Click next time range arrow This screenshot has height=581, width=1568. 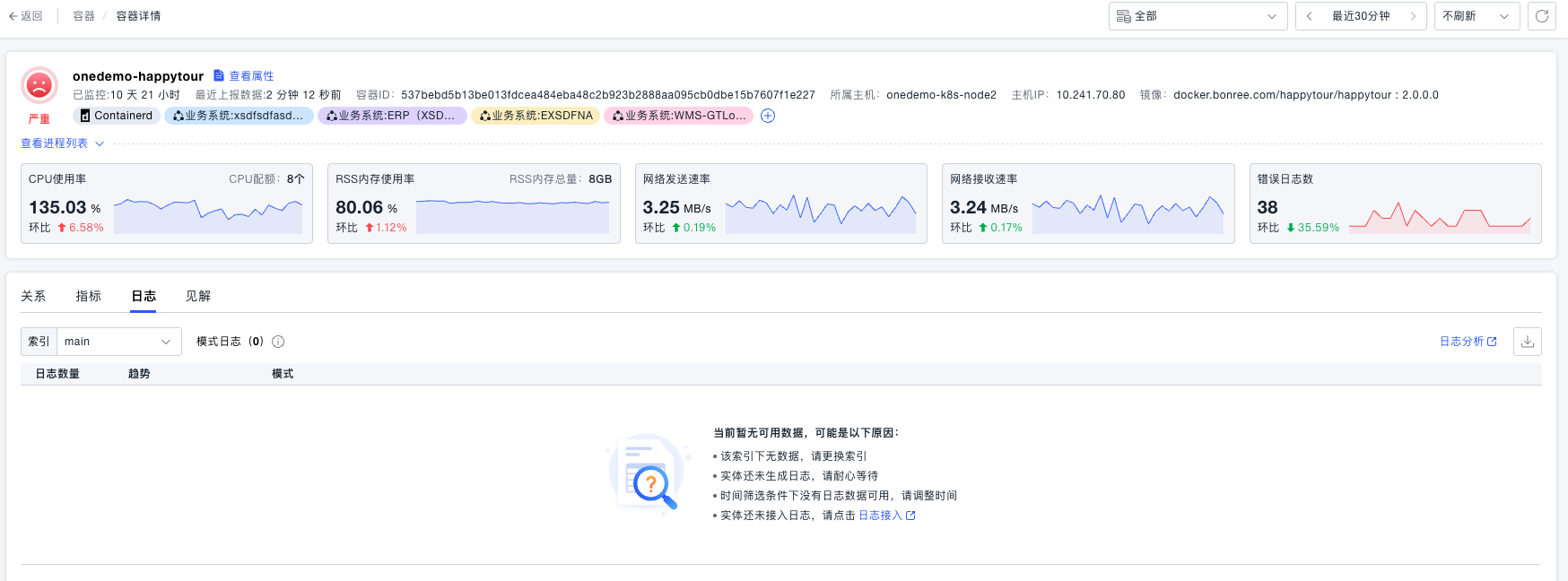[x=1413, y=16]
